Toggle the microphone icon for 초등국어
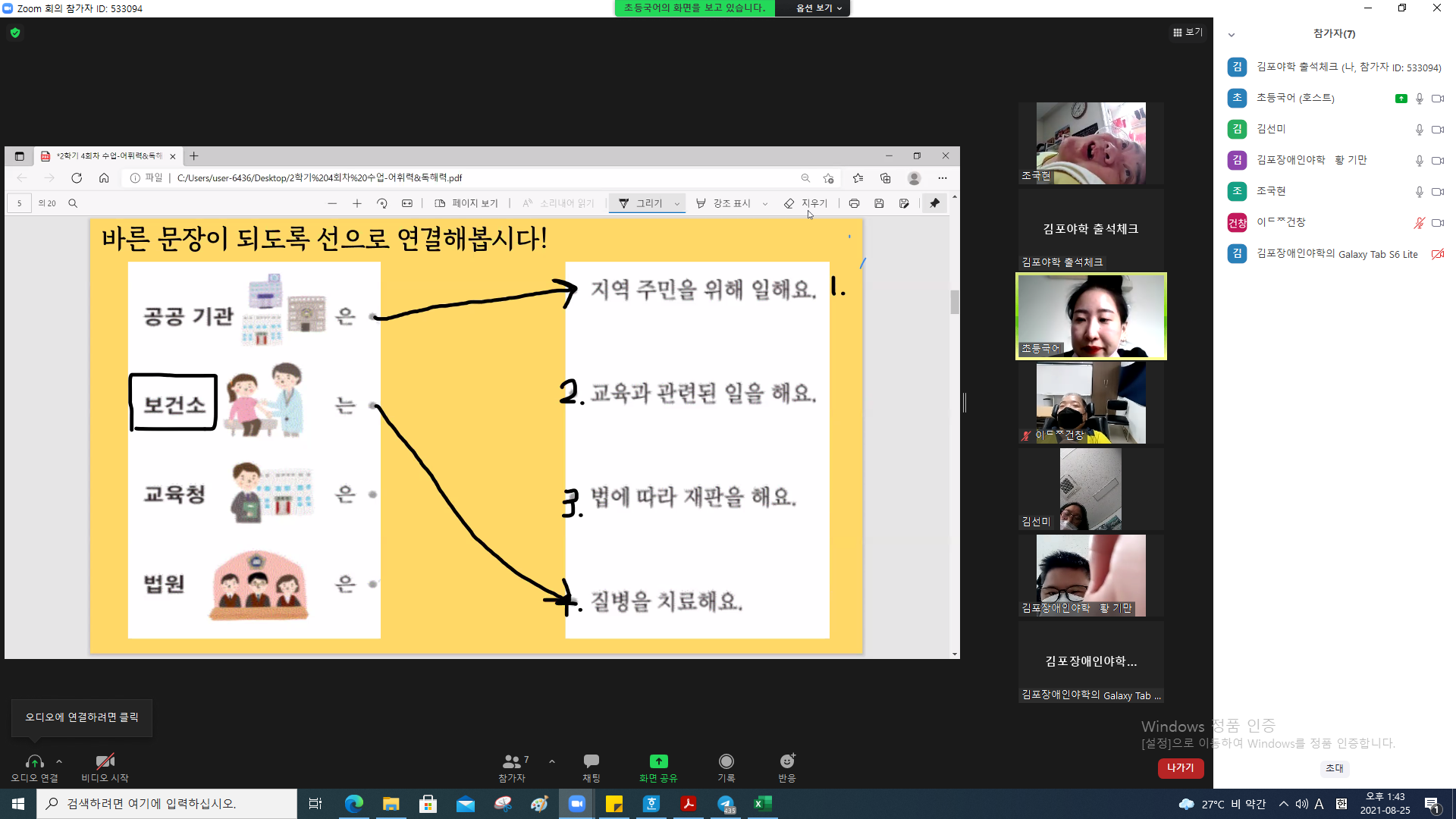1456x819 pixels. click(1419, 99)
